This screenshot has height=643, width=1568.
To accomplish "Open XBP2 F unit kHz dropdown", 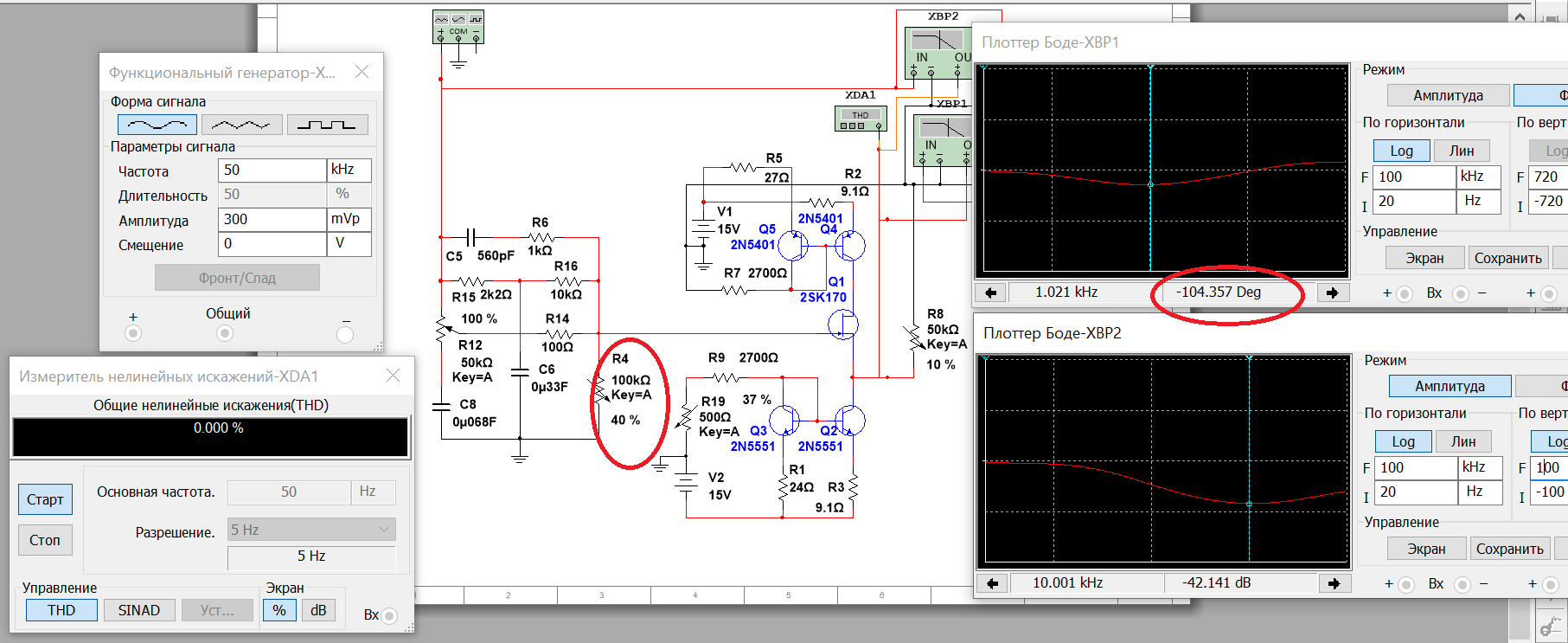I will click(1482, 467).
